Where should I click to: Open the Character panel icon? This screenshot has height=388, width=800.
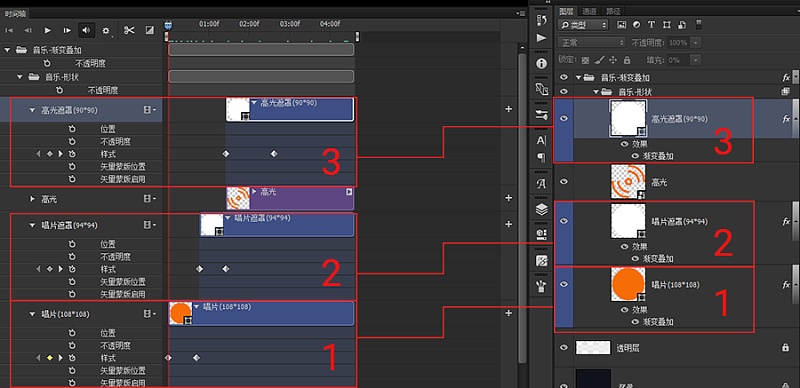point(541,140)
